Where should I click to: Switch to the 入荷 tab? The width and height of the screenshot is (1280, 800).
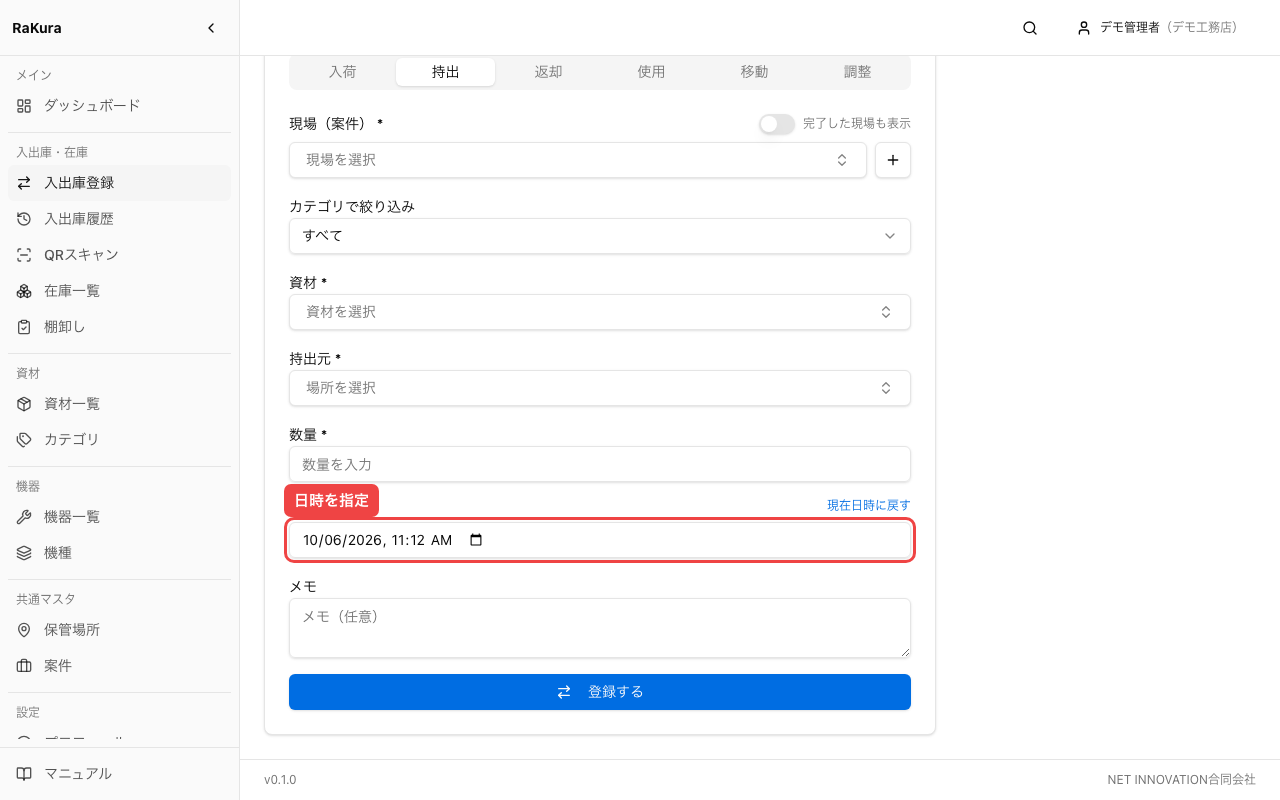342,72
